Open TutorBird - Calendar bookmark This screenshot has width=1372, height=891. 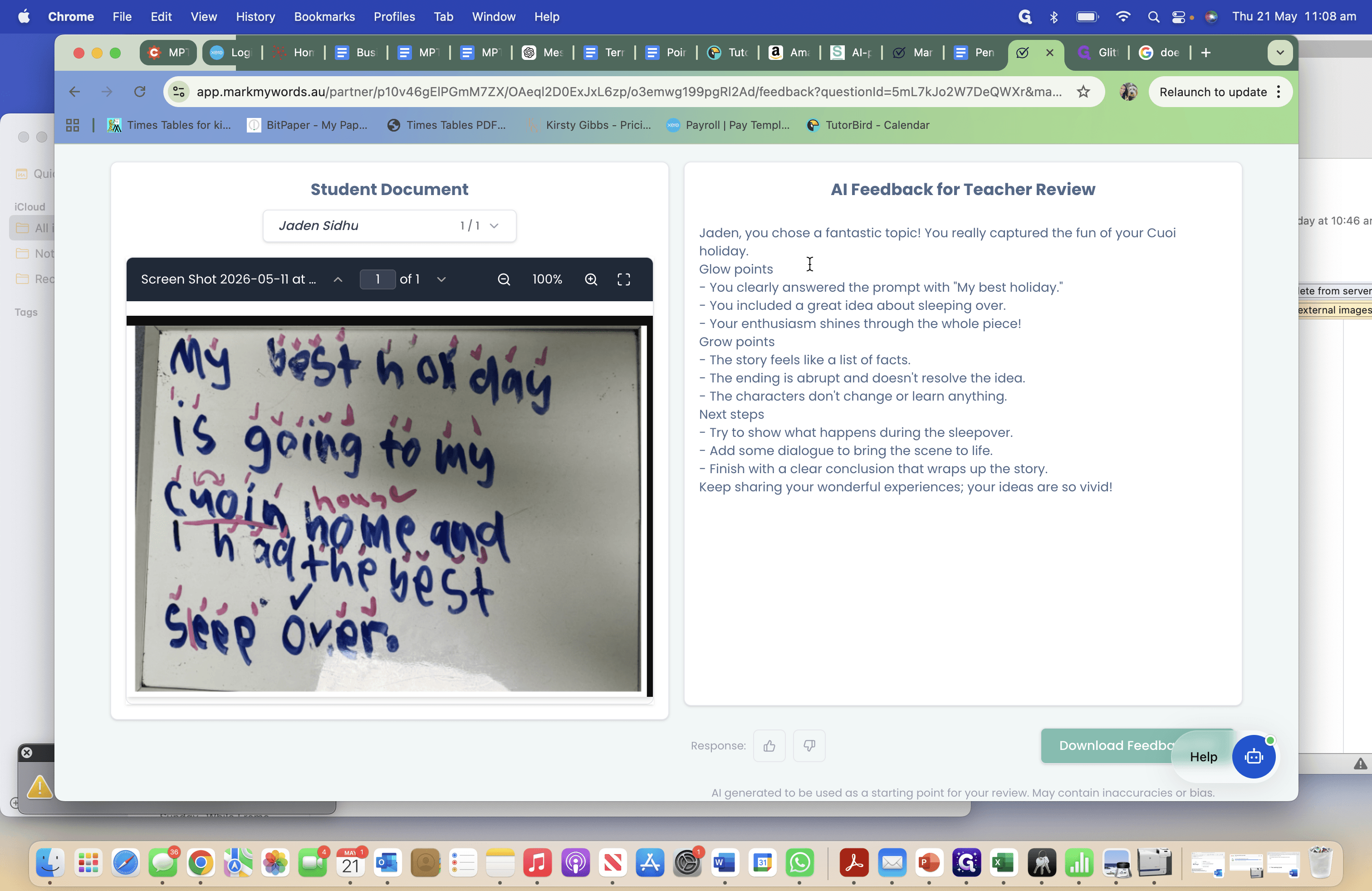[868, 125]
